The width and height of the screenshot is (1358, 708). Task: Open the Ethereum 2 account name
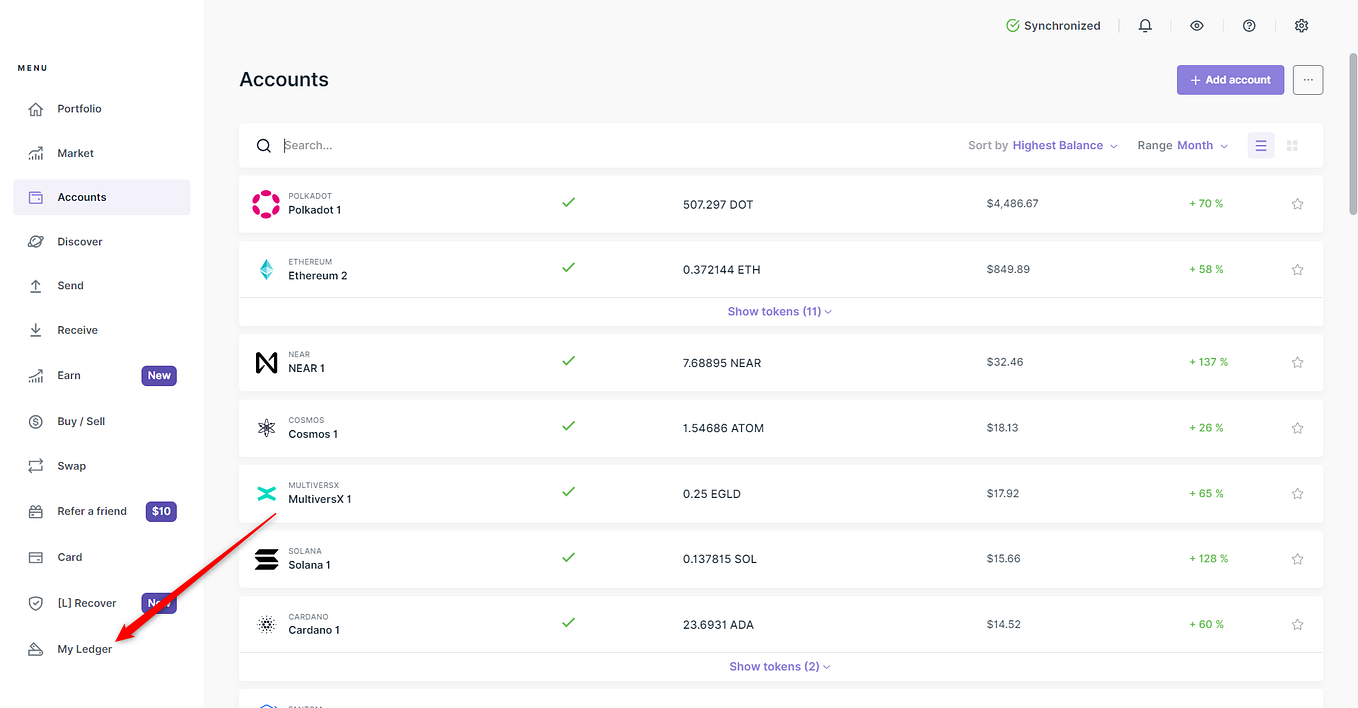[318, 276]
